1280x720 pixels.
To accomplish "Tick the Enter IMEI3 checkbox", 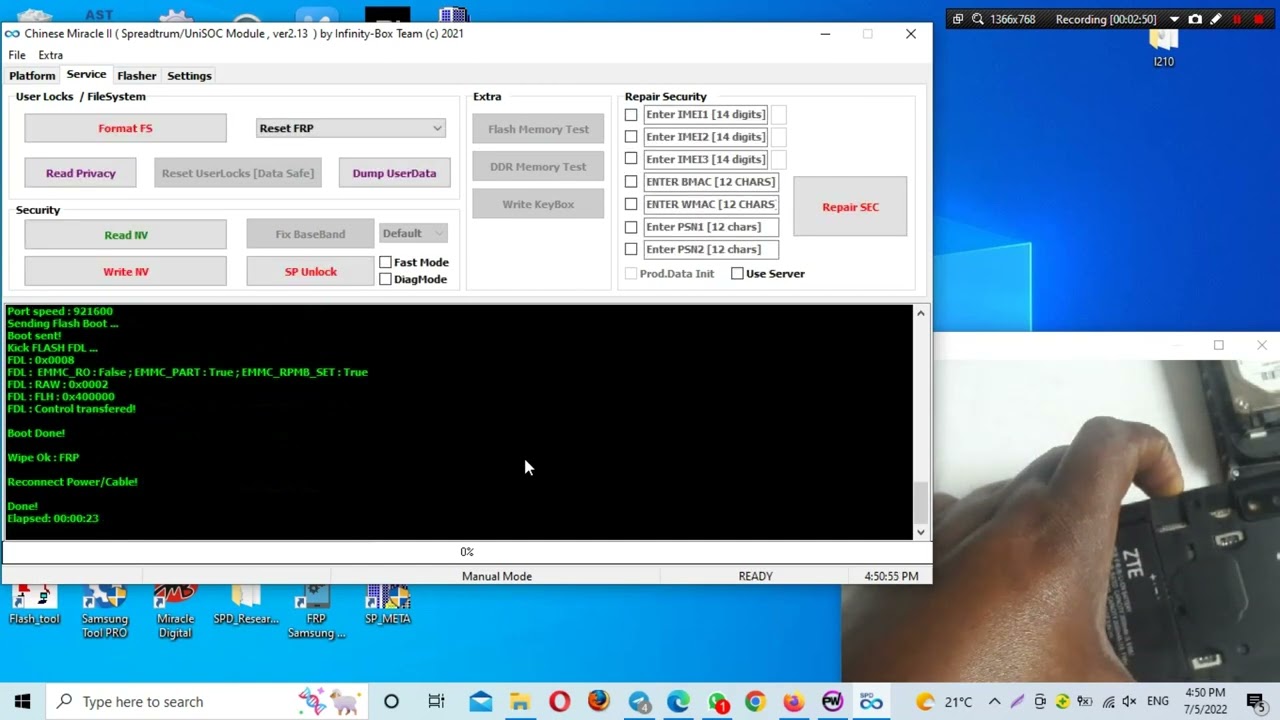I will point(631,158).
